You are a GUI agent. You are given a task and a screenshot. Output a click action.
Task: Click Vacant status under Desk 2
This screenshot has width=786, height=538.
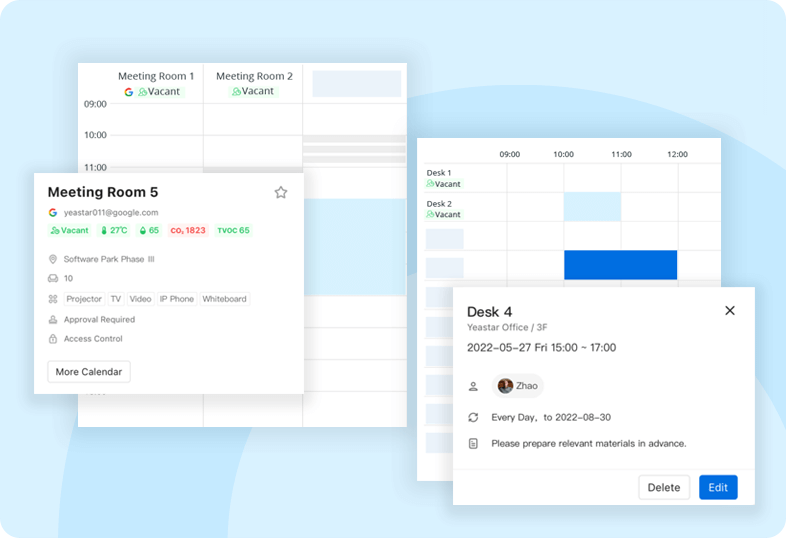444,215
